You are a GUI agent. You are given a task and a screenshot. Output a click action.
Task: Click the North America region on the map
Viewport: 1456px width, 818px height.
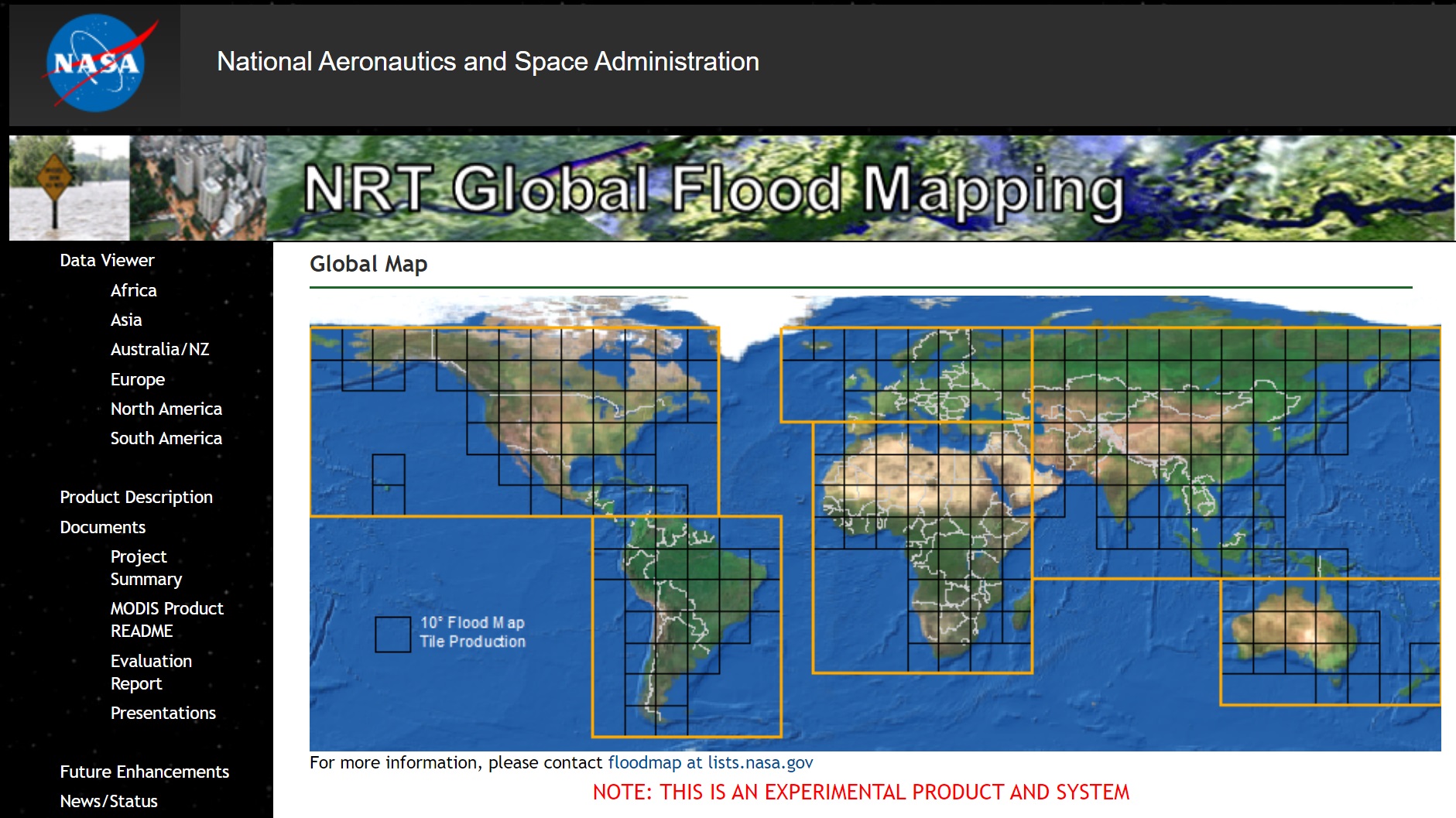click(514, 422)
